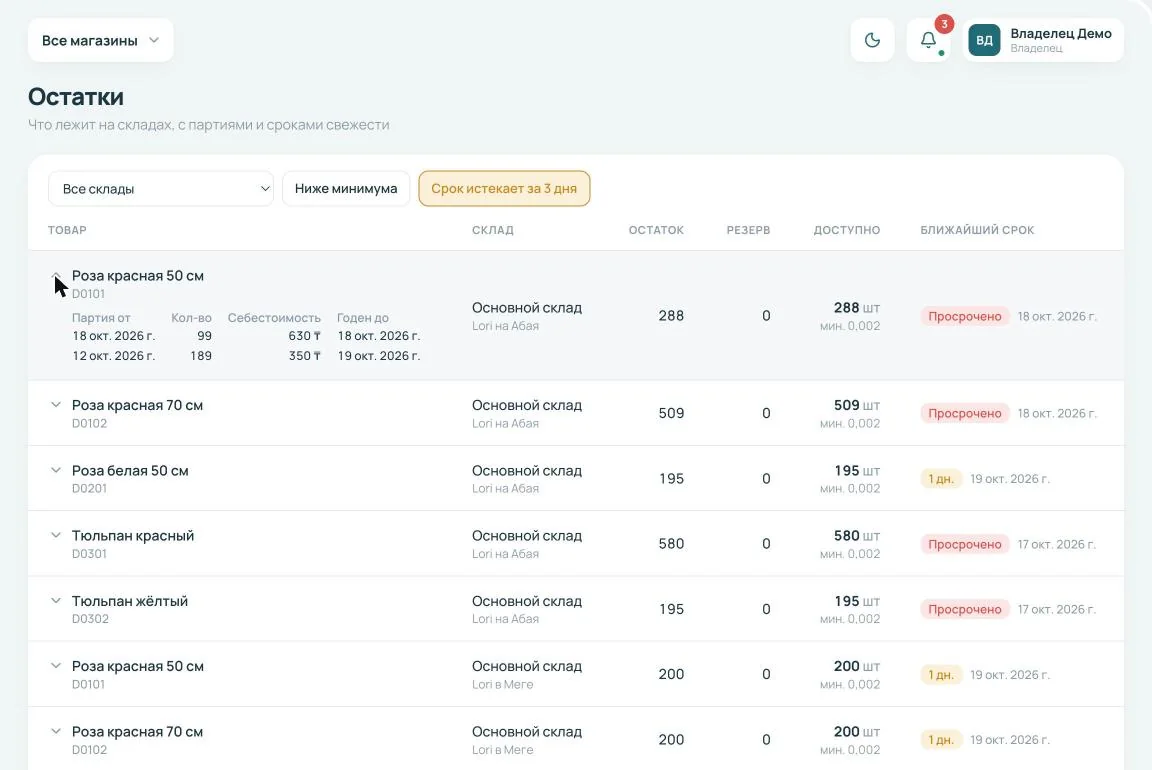Click the Партия от batch column label

(x=101, y=318)
